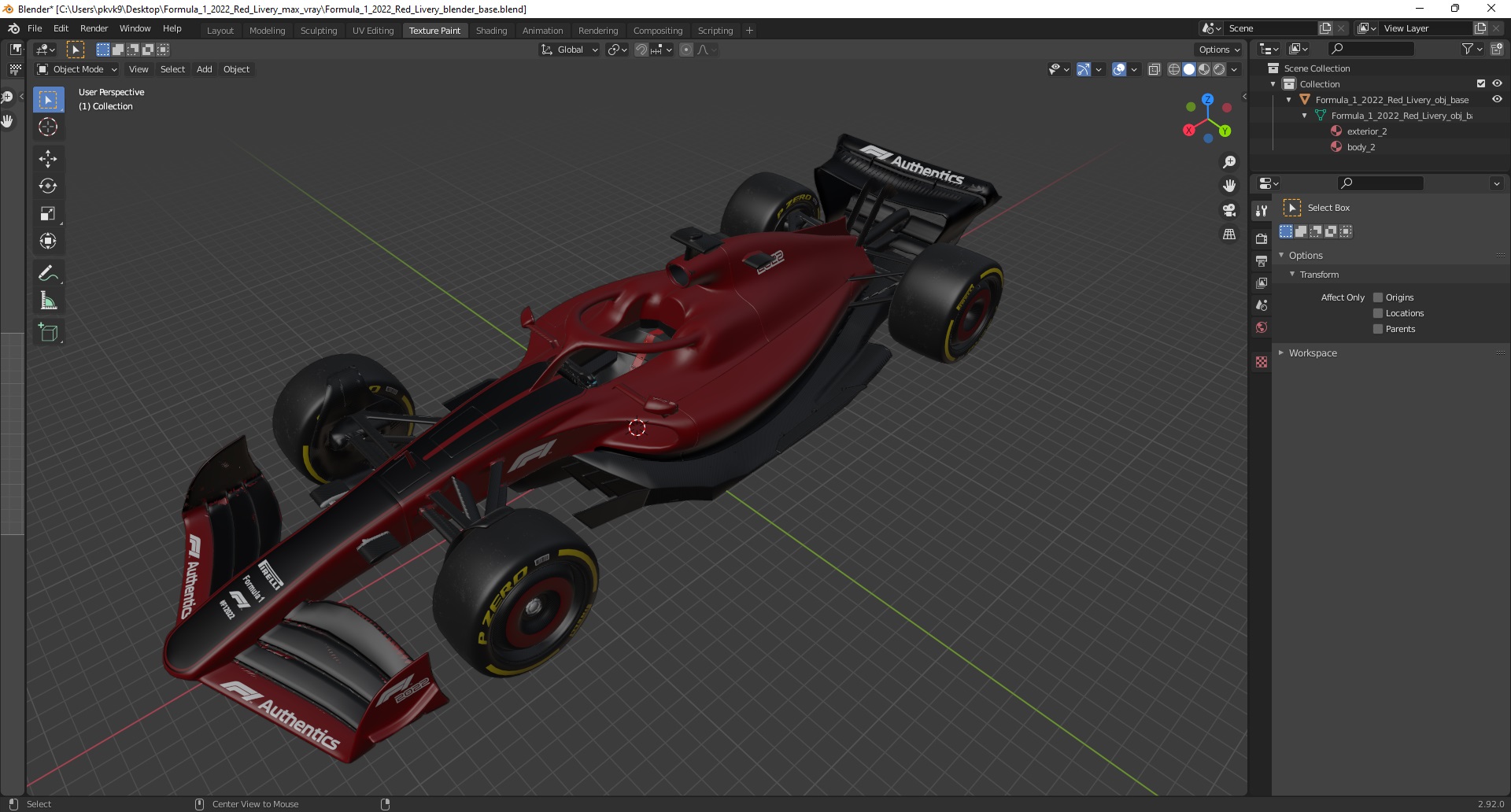Image resolution: width=1511 pixels, height=812 pixels.
Task: Hide Formula_1_2022_Red_Livery_obj_base with eye icon
Action: tap(1497, 99)
